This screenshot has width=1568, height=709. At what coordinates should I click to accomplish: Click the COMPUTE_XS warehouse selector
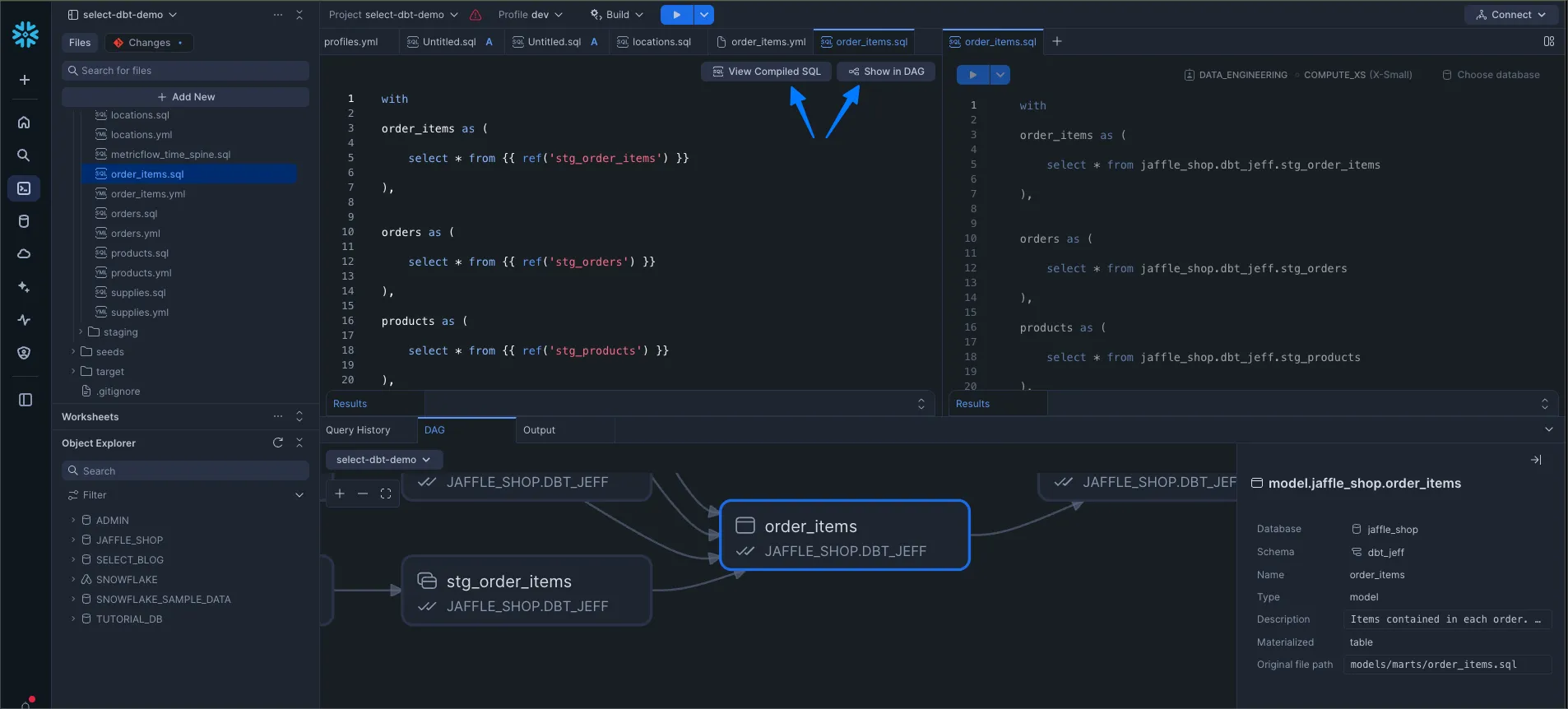point(1358,75)
